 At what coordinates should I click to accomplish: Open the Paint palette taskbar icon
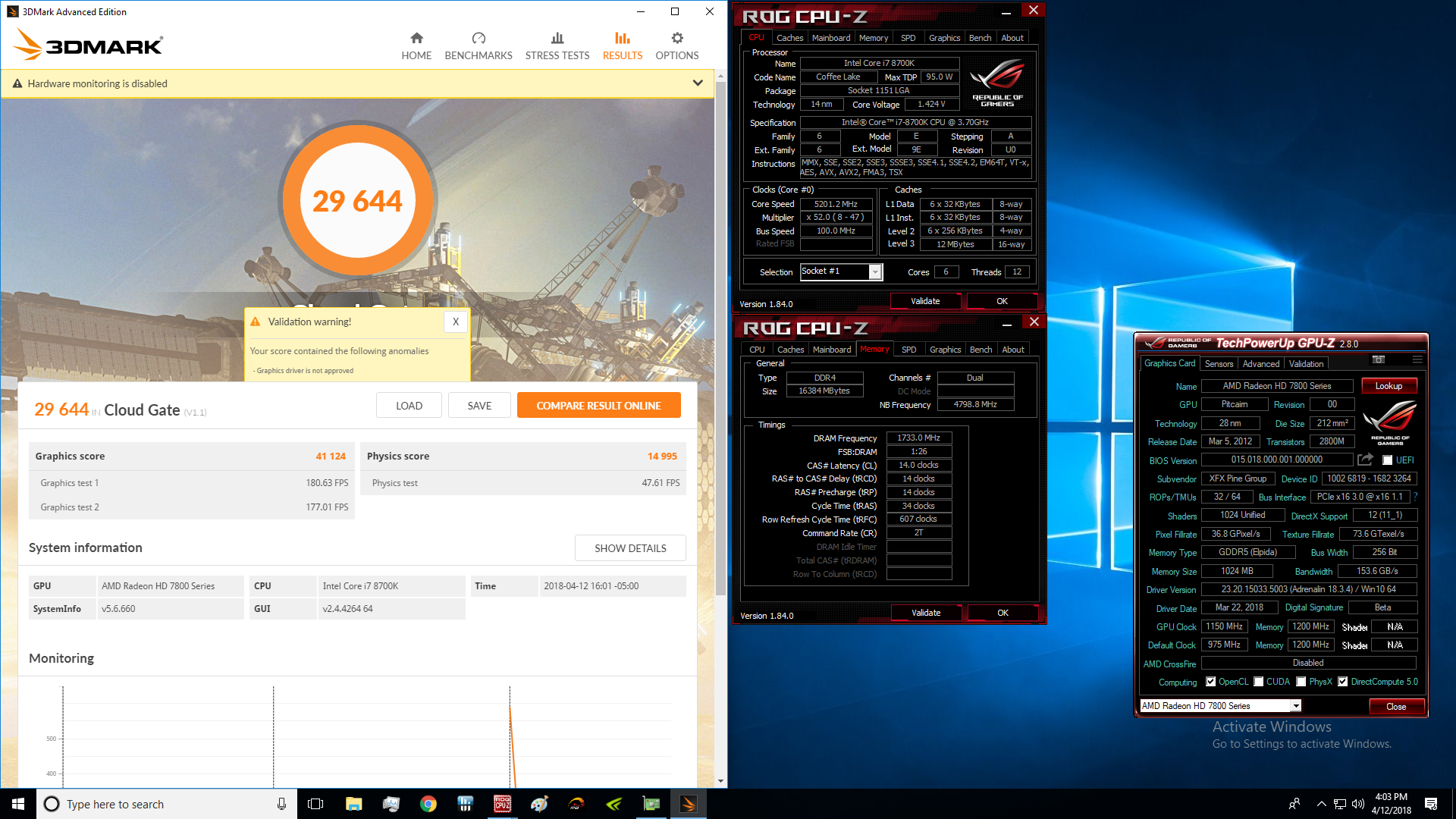[x=539, y=804]
